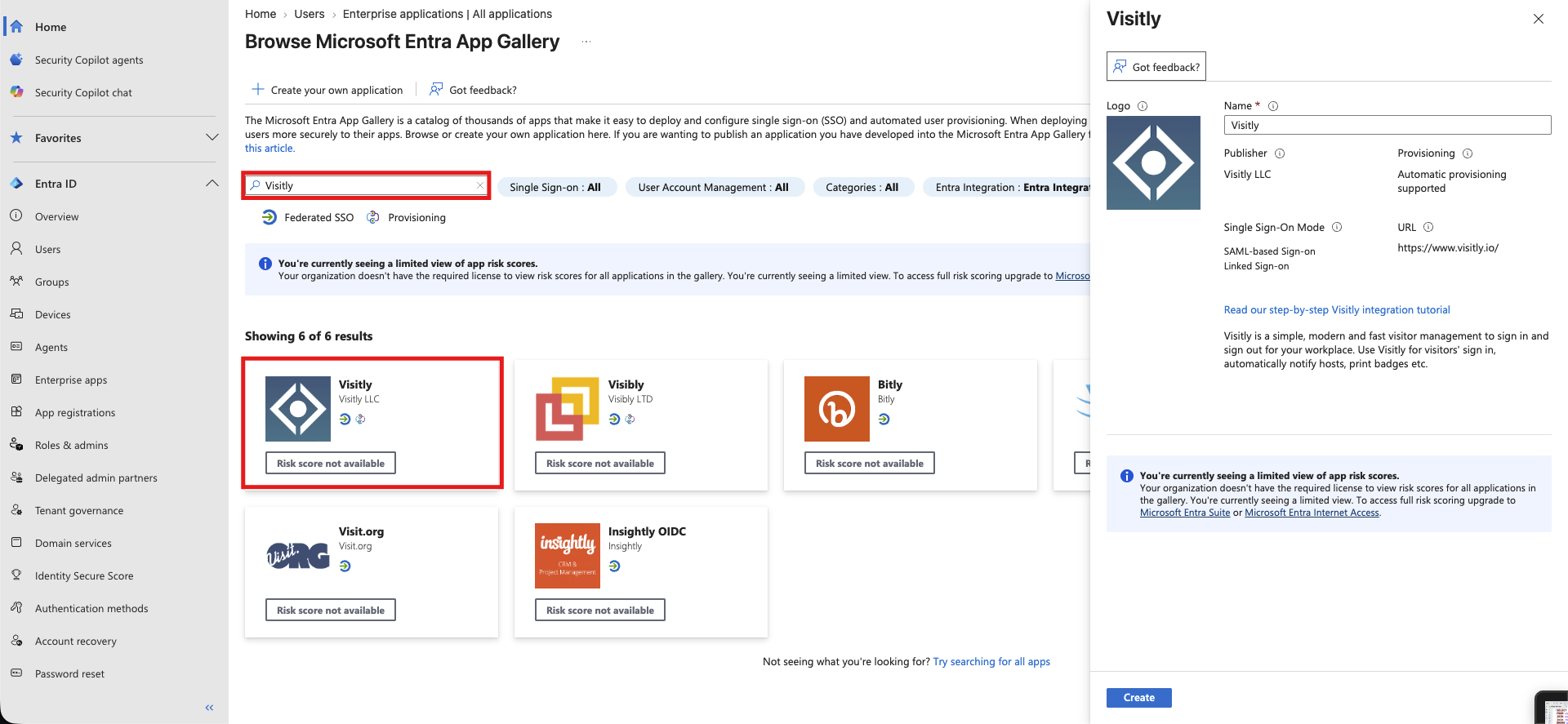
Task: Click the Federated SSO legend icon
Action: point(269,217)
